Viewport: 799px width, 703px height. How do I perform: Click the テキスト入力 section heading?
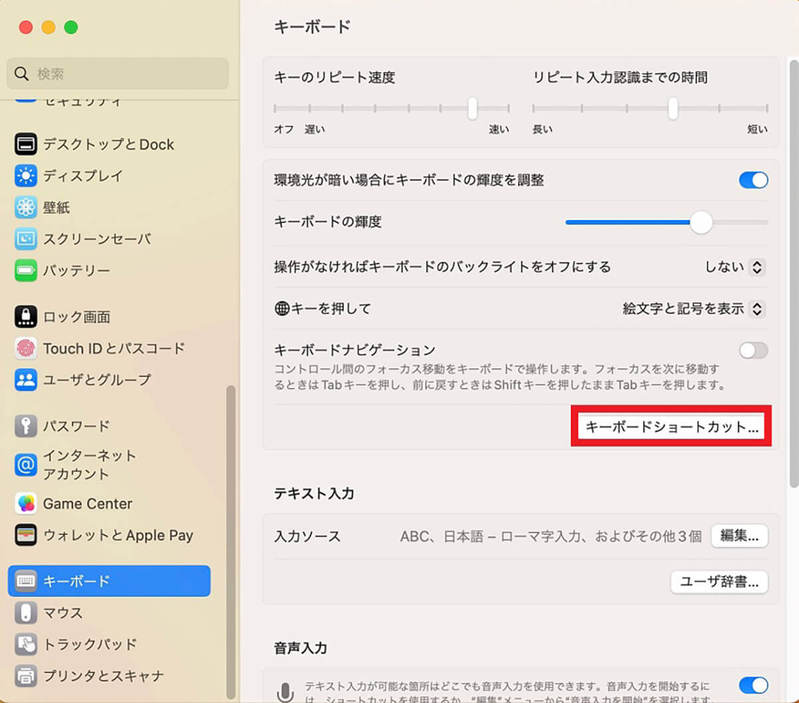pyautogui.click(x=314, y=494)
